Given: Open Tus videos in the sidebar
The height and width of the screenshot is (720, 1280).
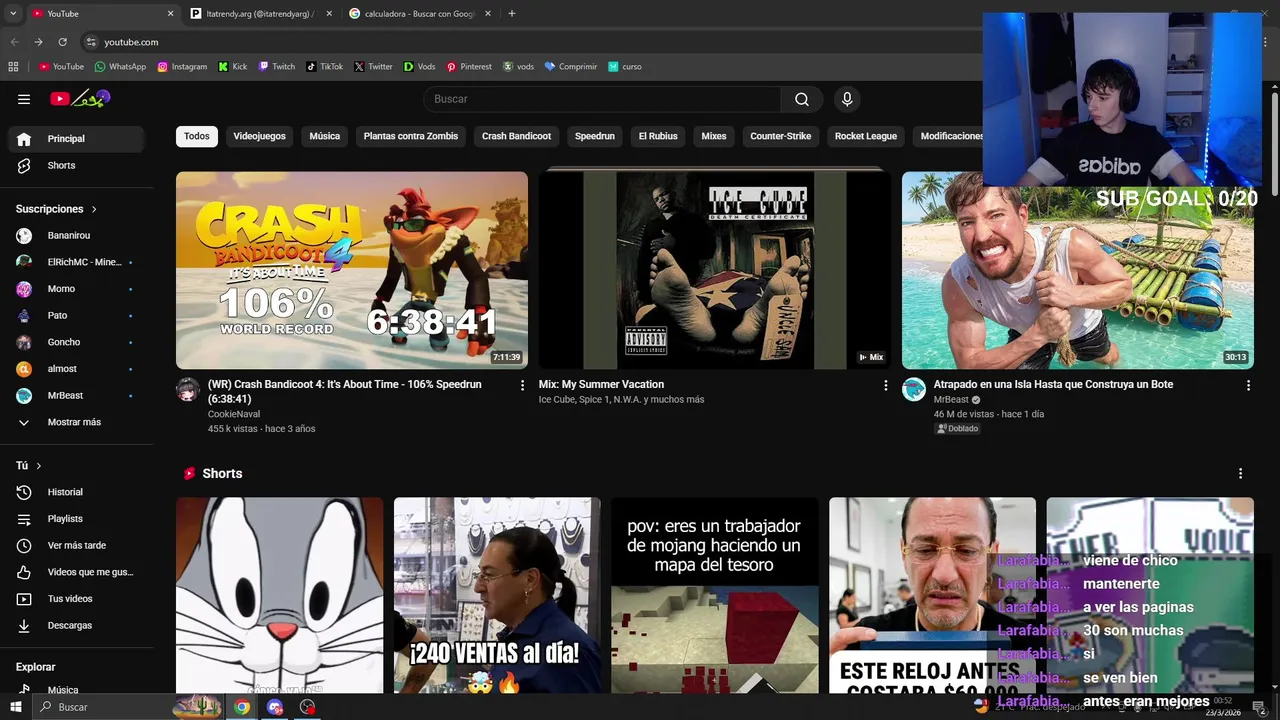Looking at the screenshot, I should click(77, 599).
